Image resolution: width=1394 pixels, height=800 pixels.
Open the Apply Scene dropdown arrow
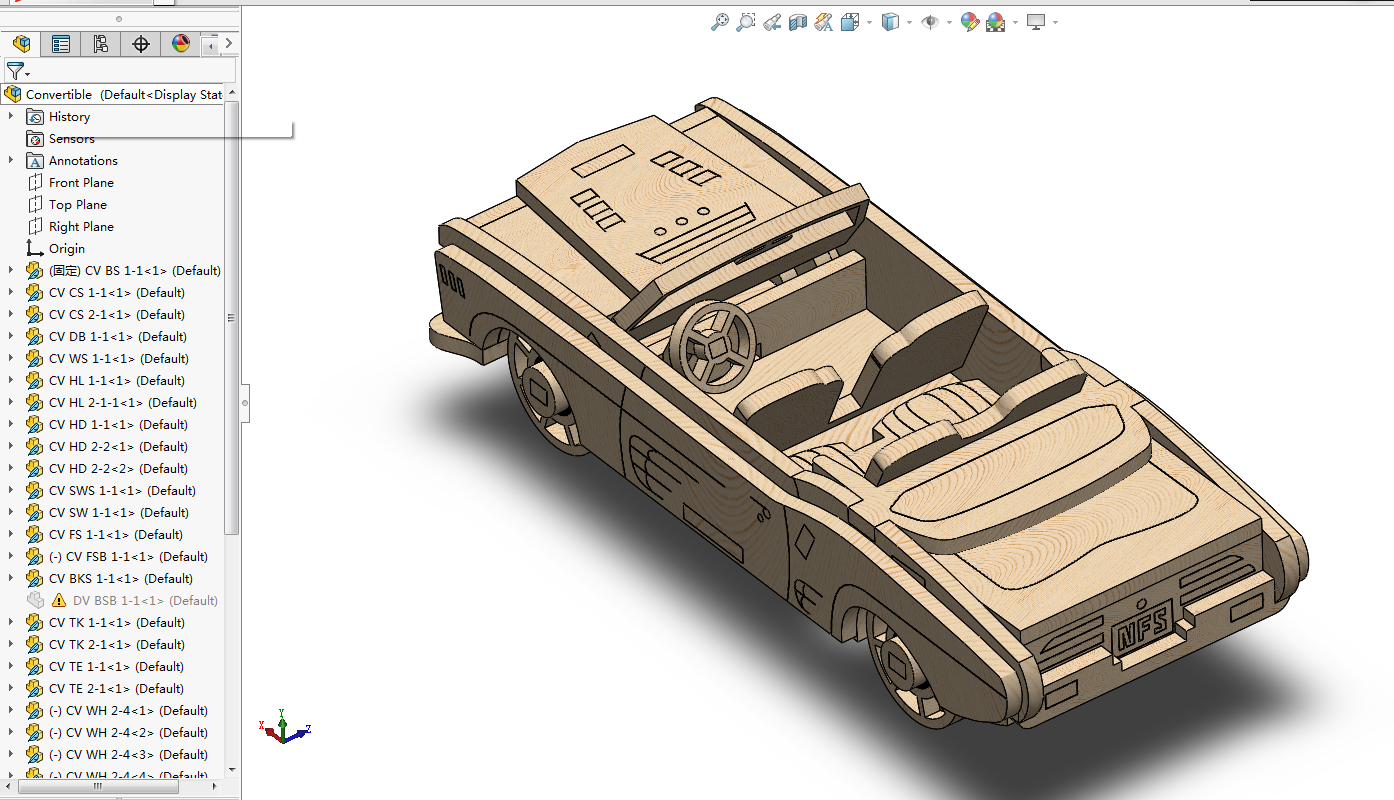pos(1015,22)
